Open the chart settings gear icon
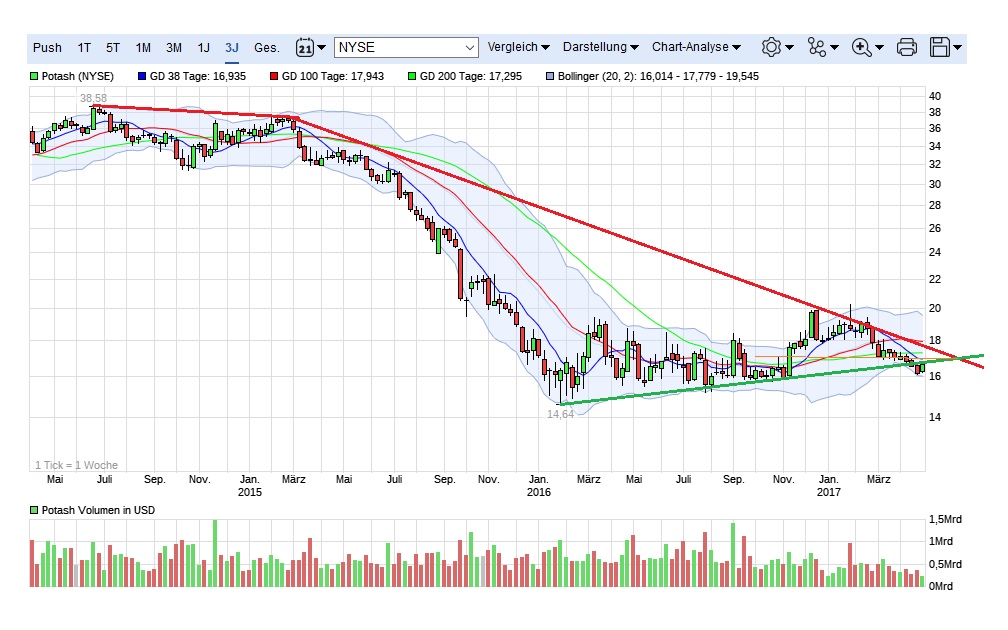The width and height of the screenshot is (1008, 630). point(770,46)
